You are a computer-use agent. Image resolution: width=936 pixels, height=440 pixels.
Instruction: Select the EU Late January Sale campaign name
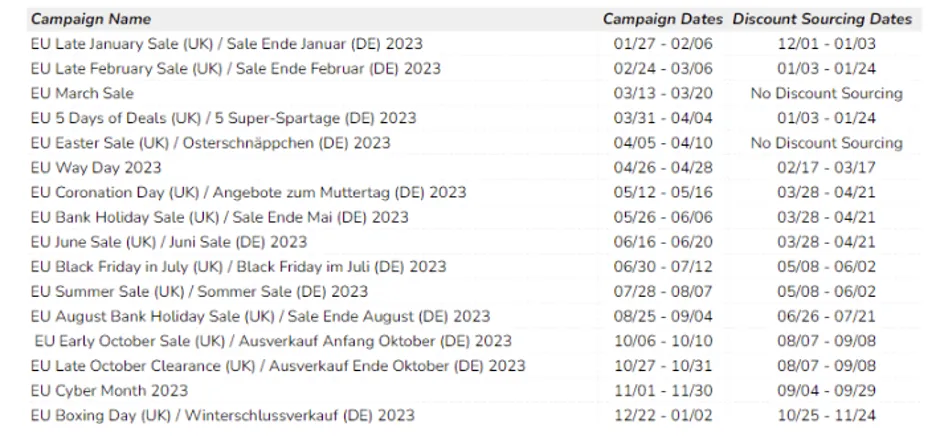(226, 44)
